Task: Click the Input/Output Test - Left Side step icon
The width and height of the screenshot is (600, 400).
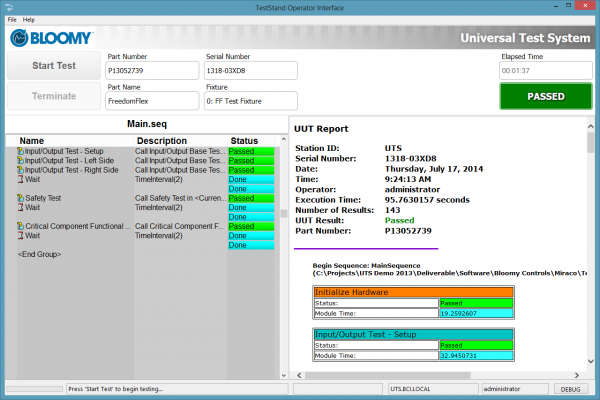Action: coord(20,160)
